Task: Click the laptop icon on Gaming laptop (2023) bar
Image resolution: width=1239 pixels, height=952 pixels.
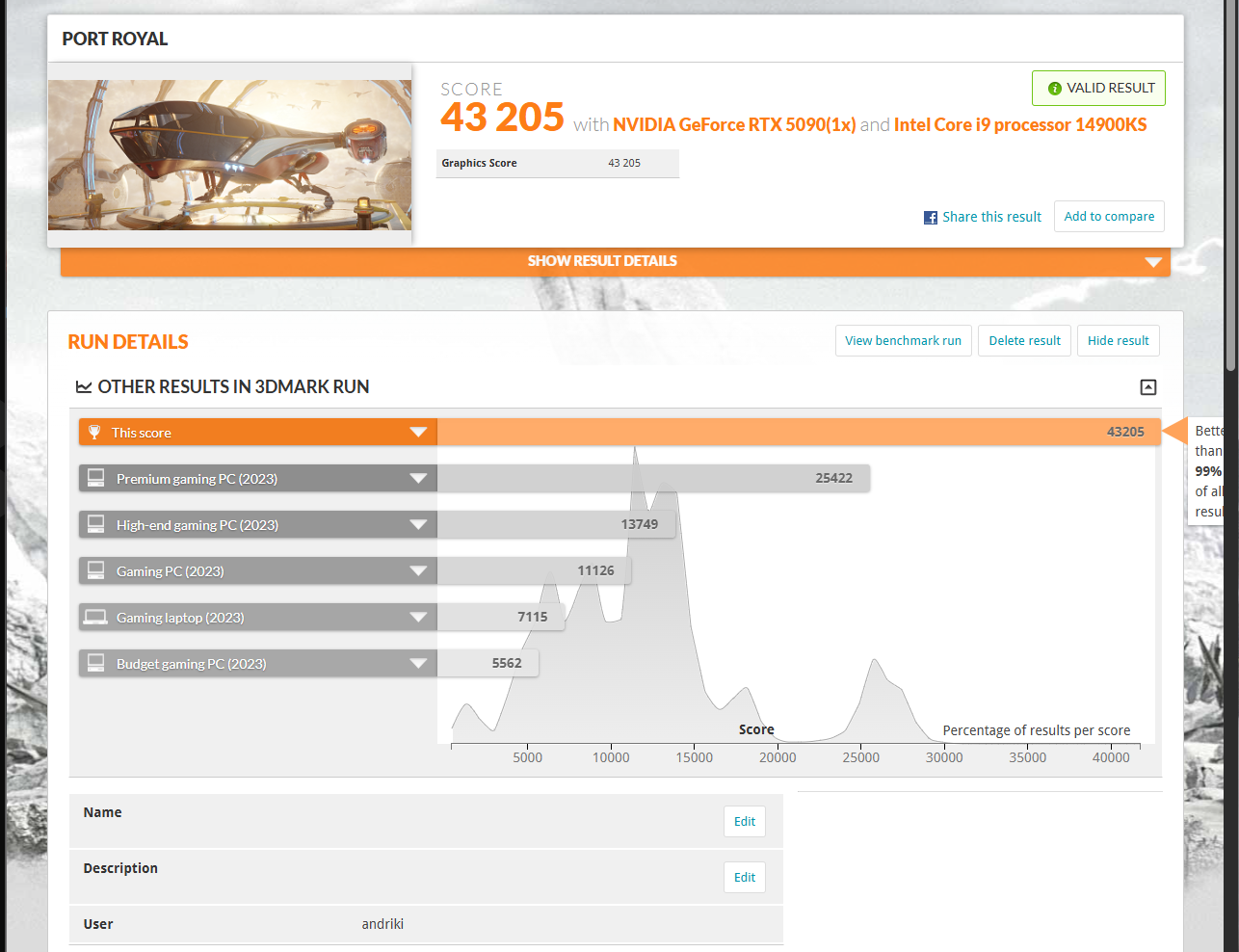Action: pyautogui.click(x=95, y=616)
